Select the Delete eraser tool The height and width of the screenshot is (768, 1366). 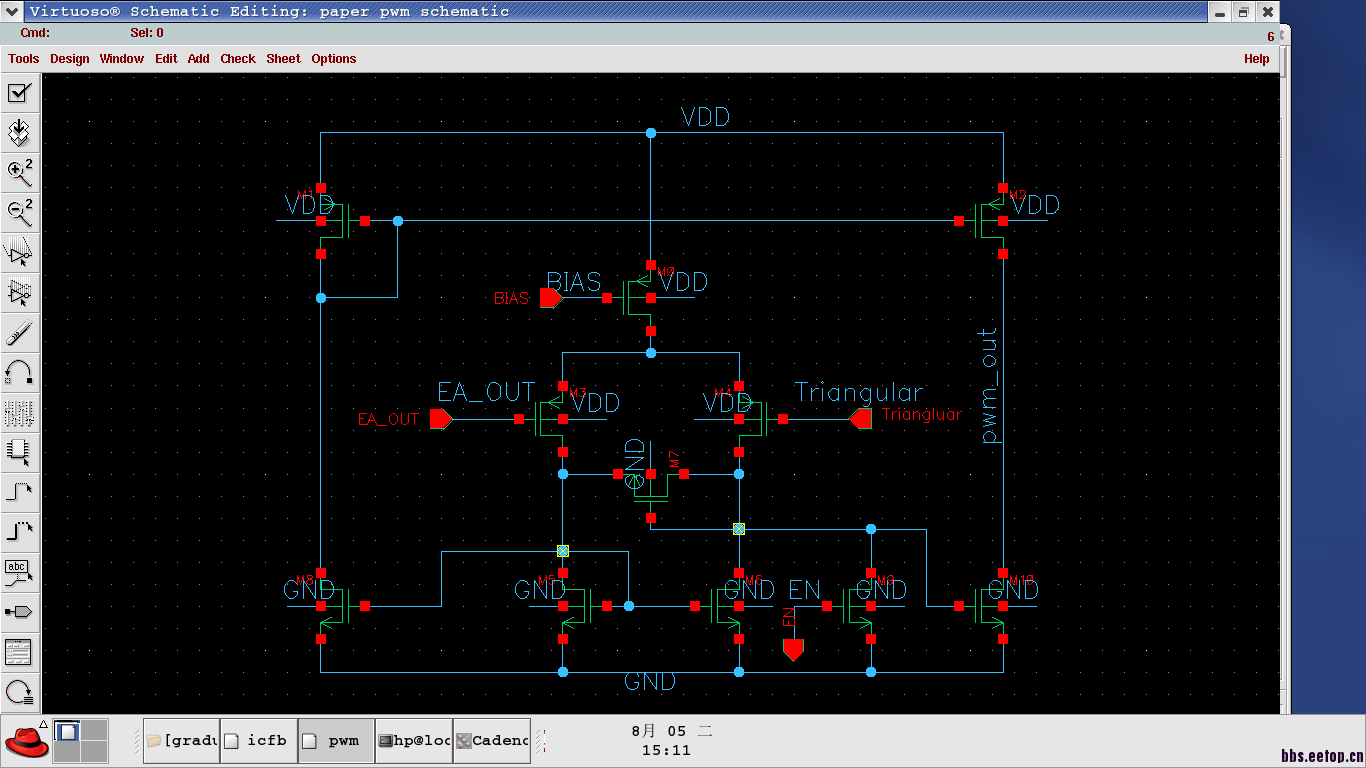click(19, 333)
